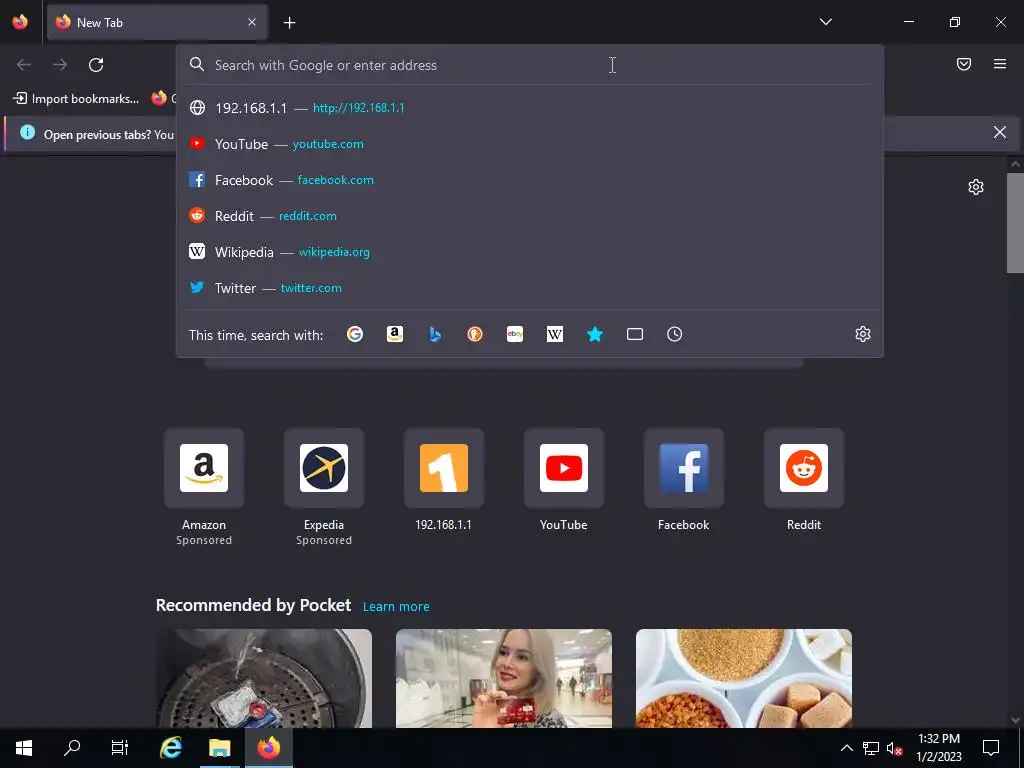Dismiss the Open previous tabs notification
1024x768 pixels.
1000,133
